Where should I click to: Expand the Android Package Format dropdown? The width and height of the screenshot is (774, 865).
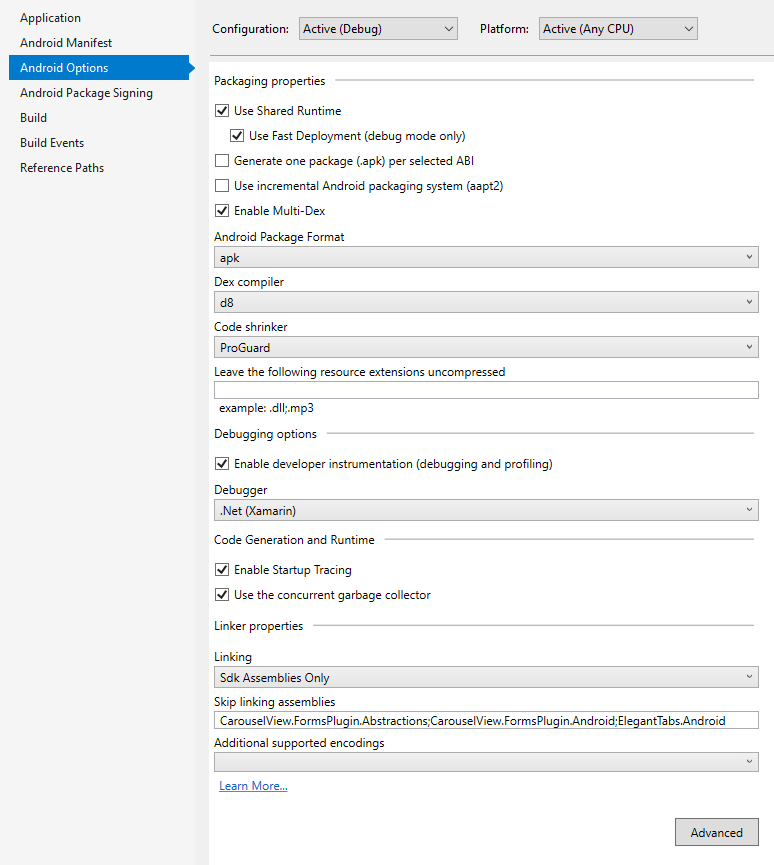[486, 258]
